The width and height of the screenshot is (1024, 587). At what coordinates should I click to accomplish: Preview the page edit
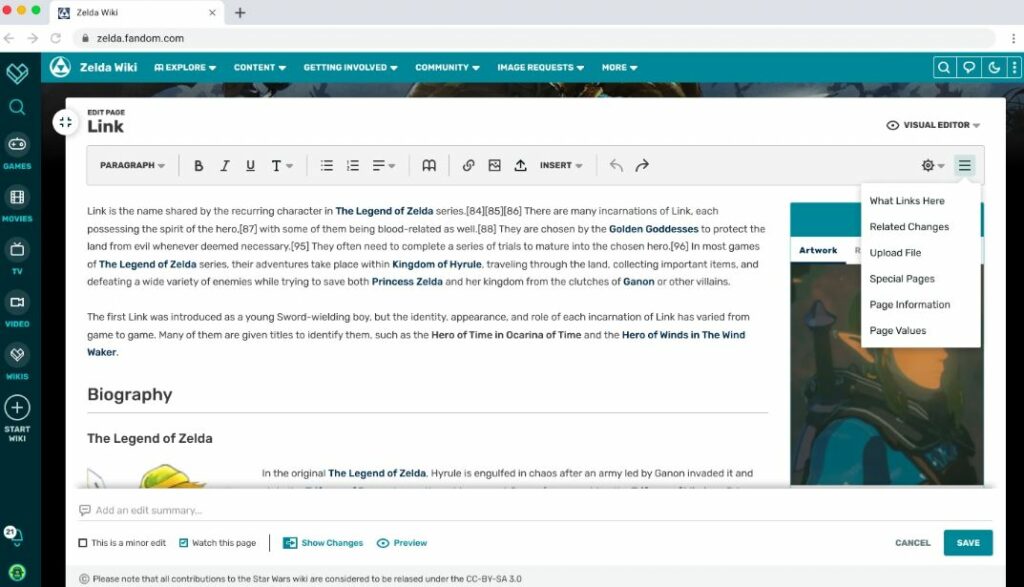point(402,543)
